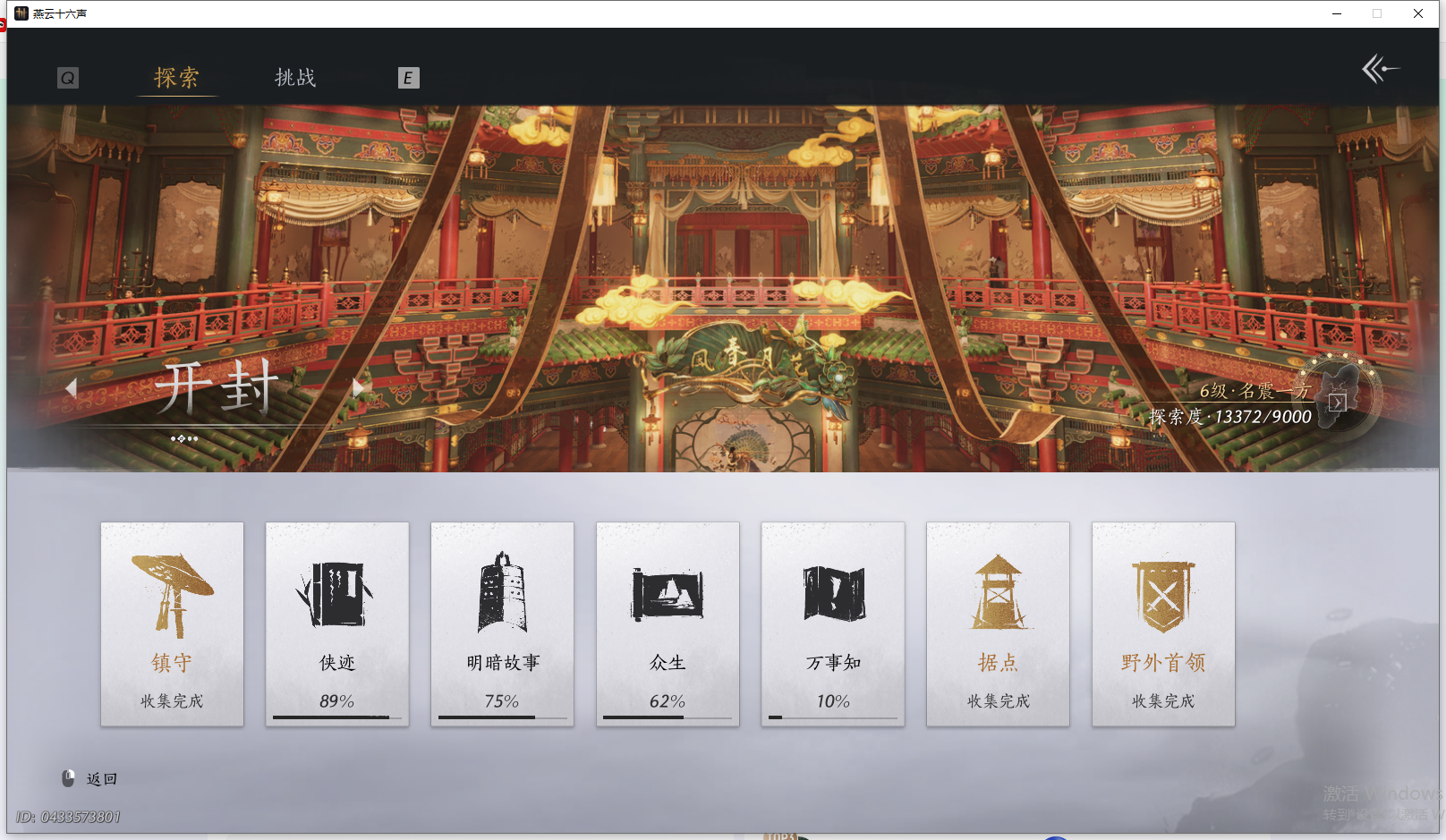Open the 侠迹 bamboo scroll icon
Image resolution: width=1446 pixels, height=840 pixels.
(x=337, y=590)
